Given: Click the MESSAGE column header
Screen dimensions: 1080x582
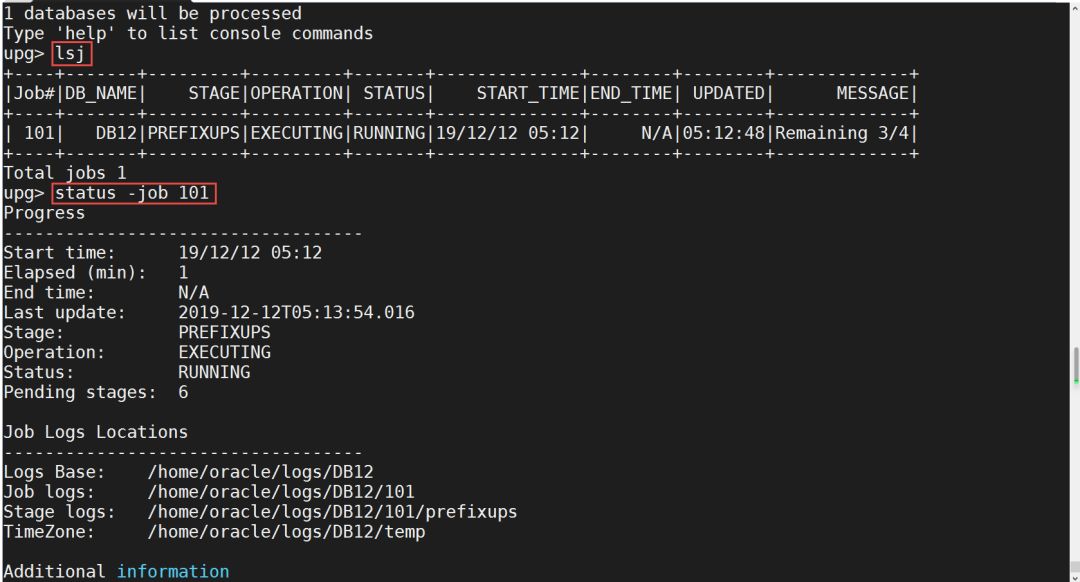Looking at the screenshot, I should coord(871,93).
